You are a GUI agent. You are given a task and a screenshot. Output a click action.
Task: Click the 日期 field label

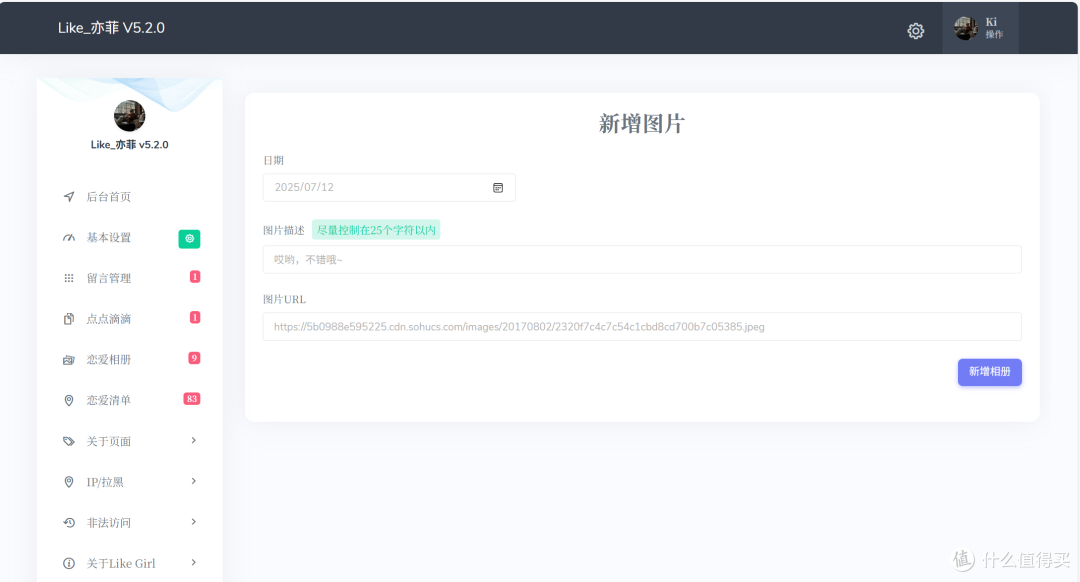click(273, 160)
